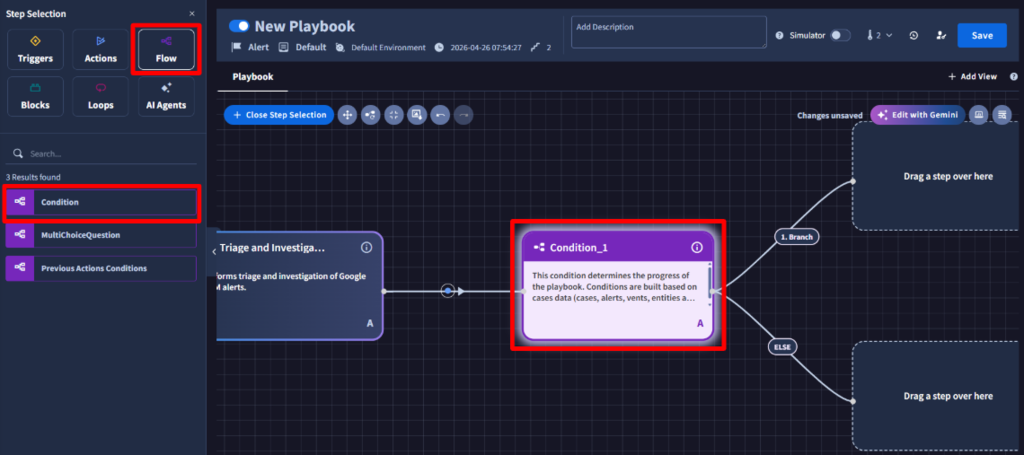Select the MultiChoiceQuestion flow step
This screenshot has width=1024, height=455.
[x=101, y=234]
